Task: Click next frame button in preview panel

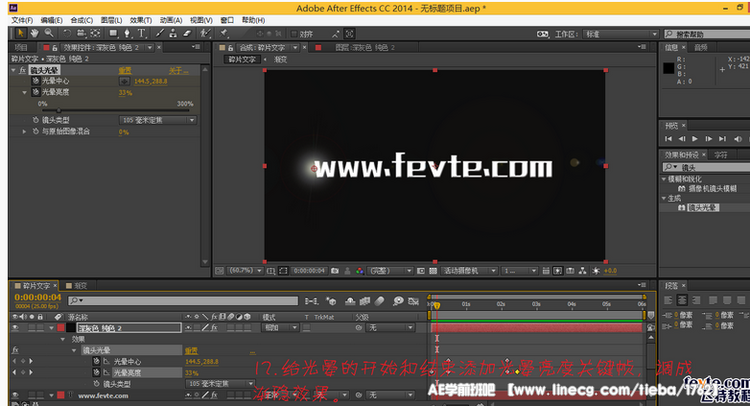Action: click(708, 139)
